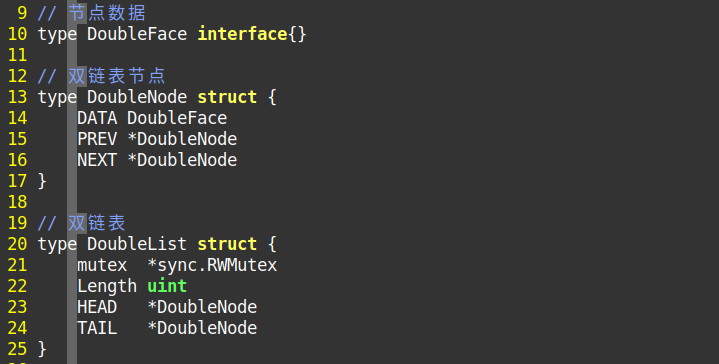Click line number 25 in gutter
719x364 pixels.
17,349
